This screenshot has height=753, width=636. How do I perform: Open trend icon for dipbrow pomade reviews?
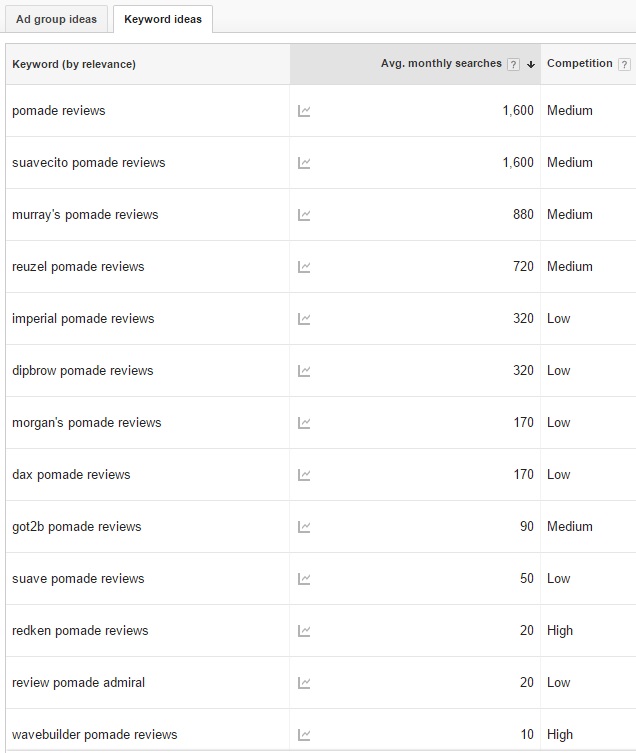pyautogui.click(x=304, y=371)
